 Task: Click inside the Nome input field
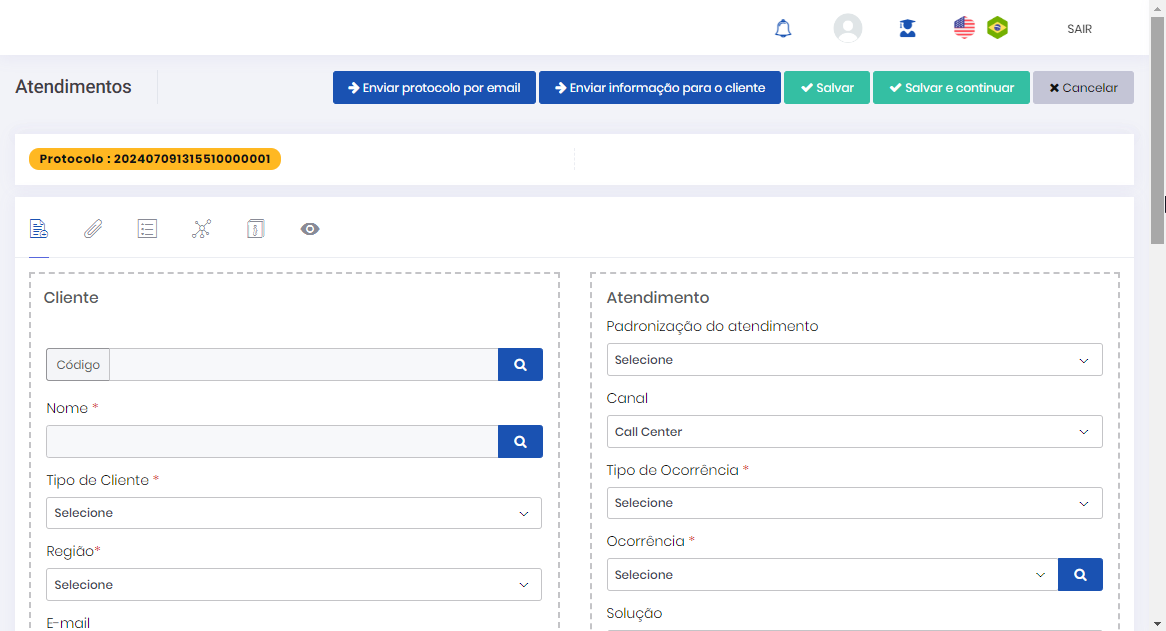click(x=272, y=441)
